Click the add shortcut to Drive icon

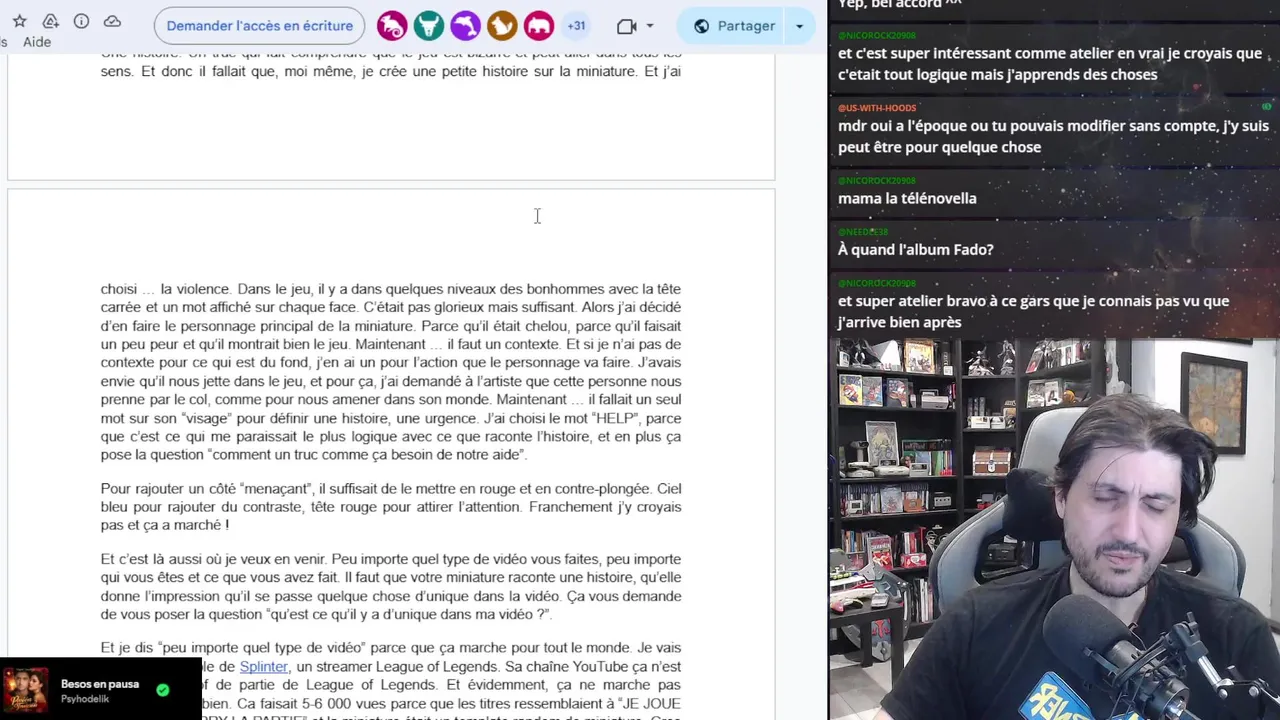click(x=50, y=21)
